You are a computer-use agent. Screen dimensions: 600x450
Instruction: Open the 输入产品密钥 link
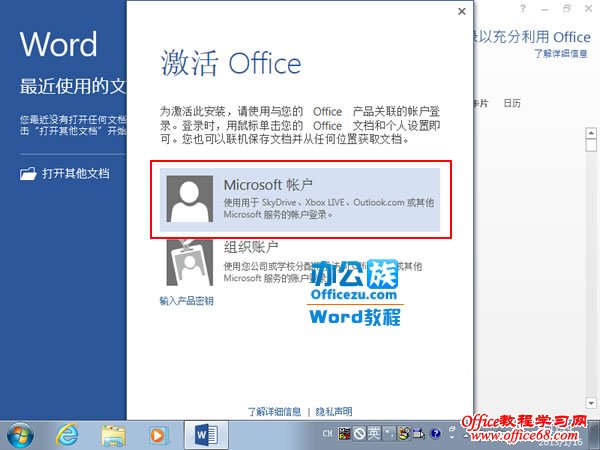coord(186,301)
